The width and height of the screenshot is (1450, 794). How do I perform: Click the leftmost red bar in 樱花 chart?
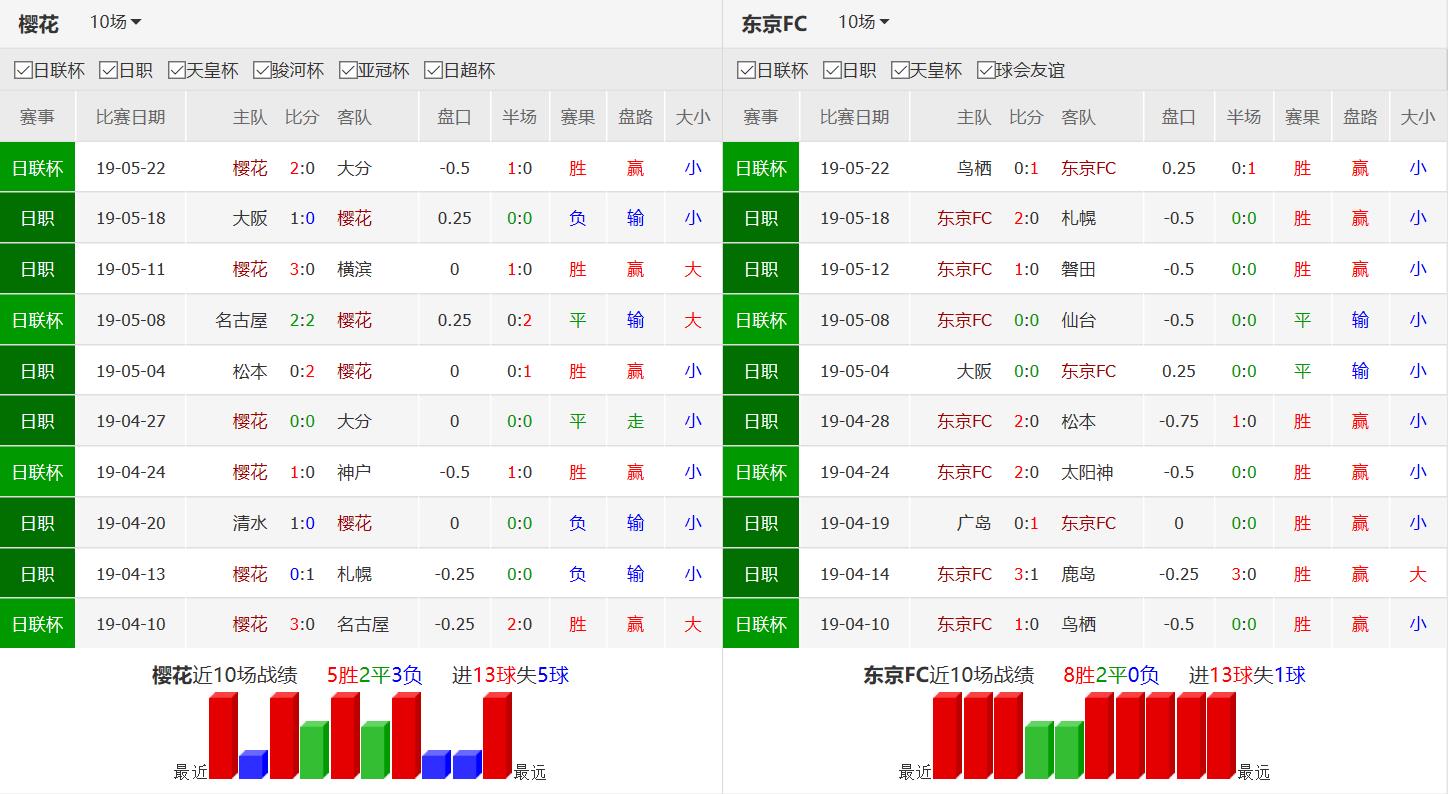point(222,737)
